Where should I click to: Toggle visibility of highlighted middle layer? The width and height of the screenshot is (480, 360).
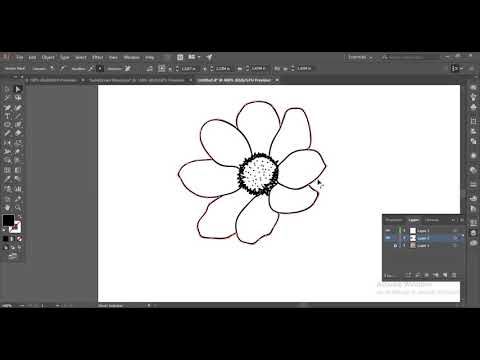click(x=388, y=238)
